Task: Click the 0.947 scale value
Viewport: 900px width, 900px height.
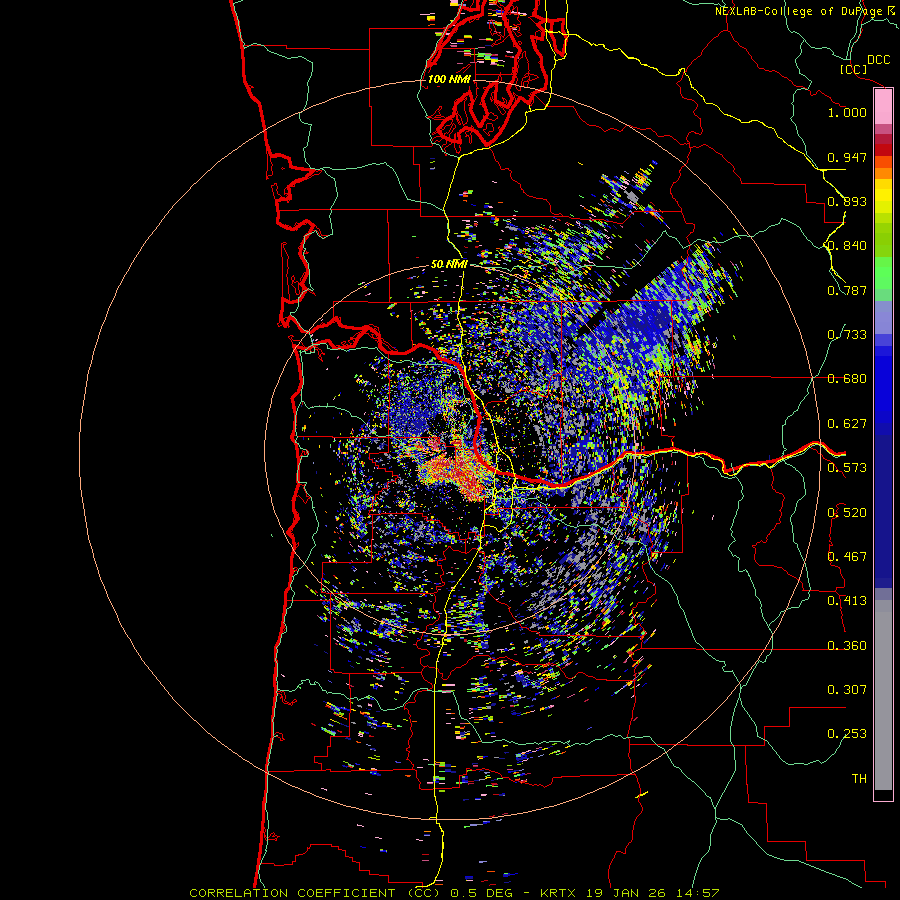Action: pos(847,157)
